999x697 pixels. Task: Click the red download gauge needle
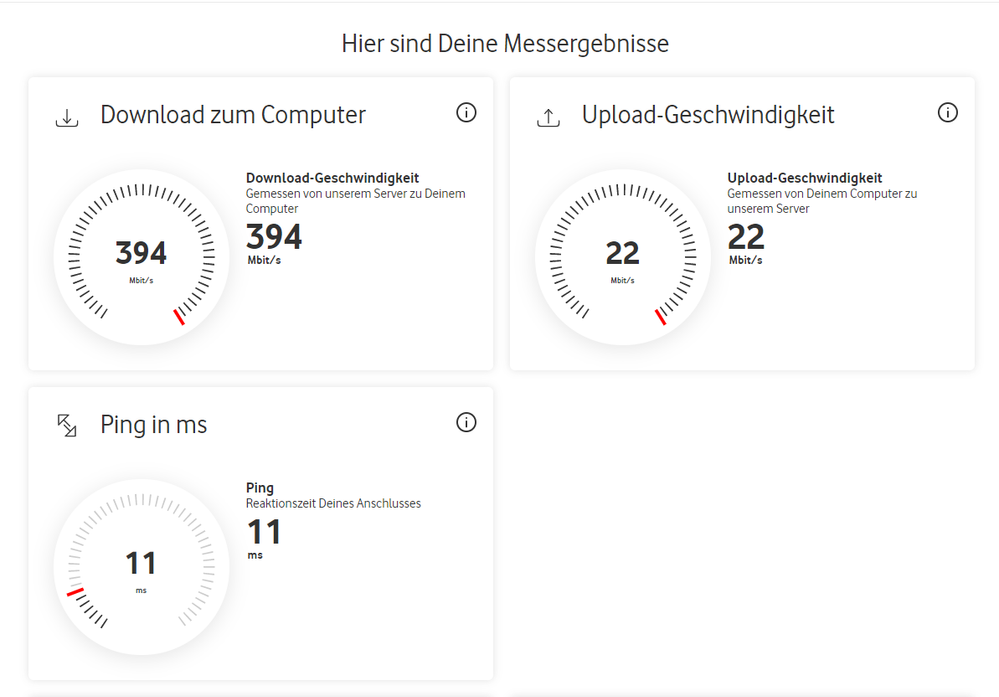180,316
